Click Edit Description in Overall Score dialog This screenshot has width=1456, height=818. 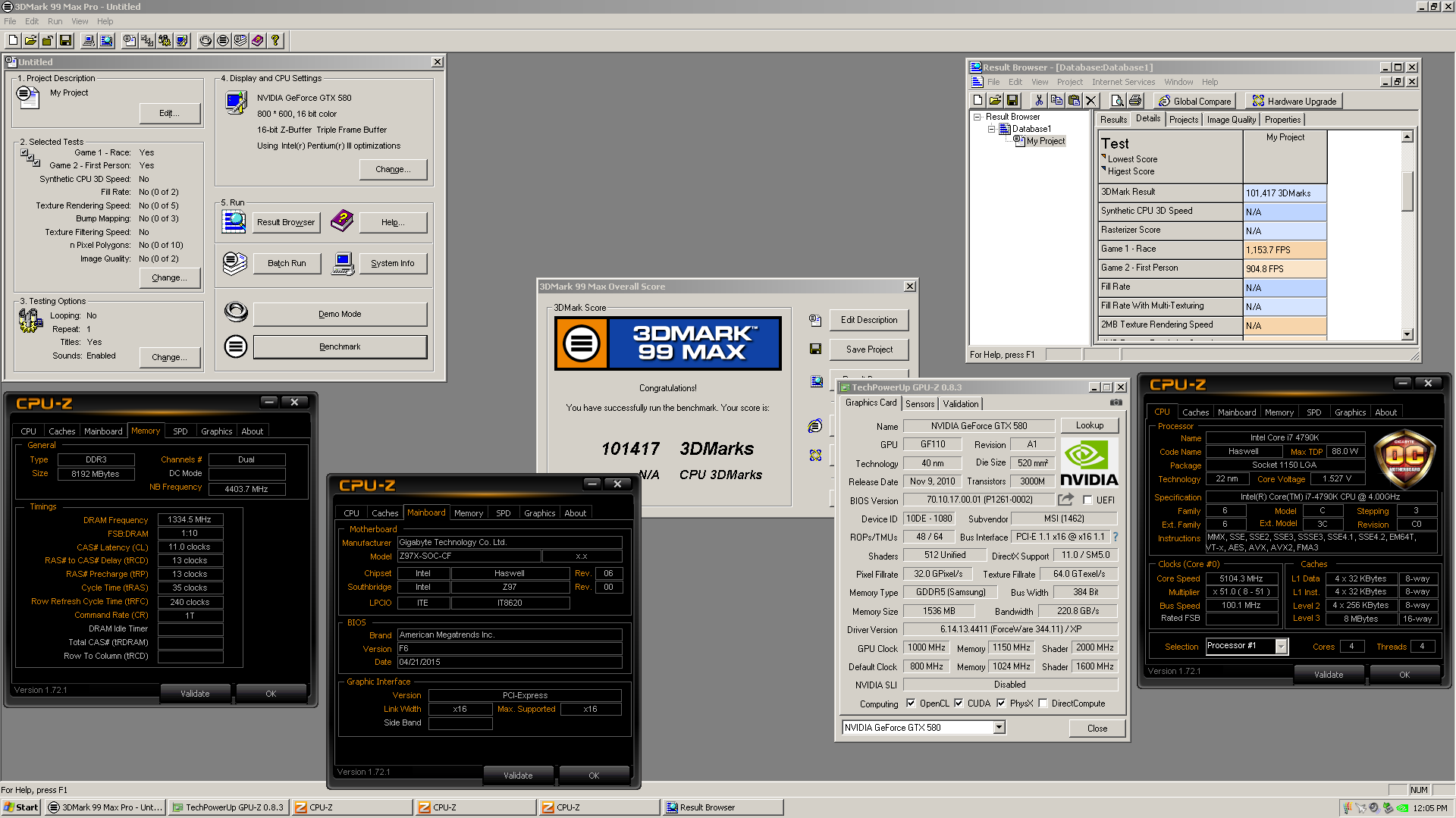click(x=869, y=320)
